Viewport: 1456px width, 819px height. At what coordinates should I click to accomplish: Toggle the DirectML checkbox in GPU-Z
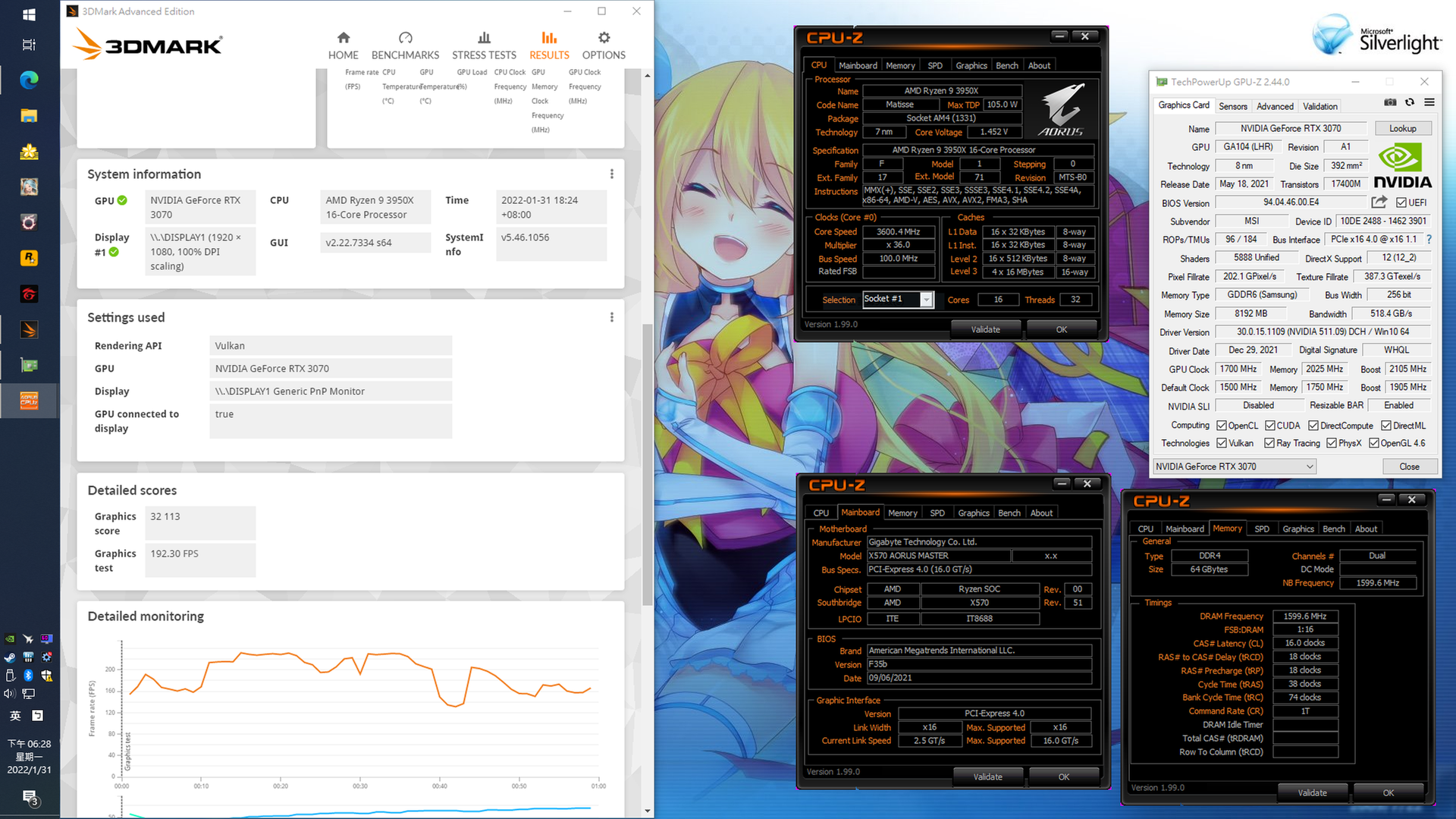click(x=1386, y=425)
